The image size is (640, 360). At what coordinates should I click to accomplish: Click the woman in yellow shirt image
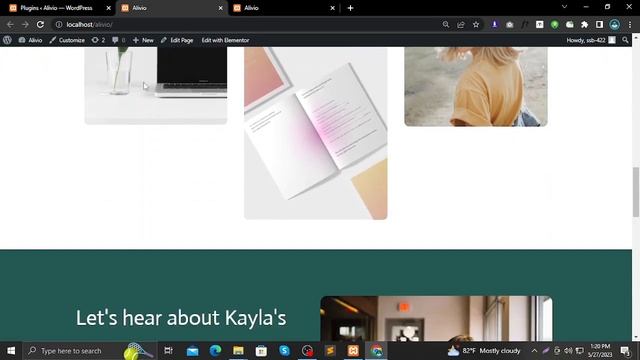tap(476, 86)
